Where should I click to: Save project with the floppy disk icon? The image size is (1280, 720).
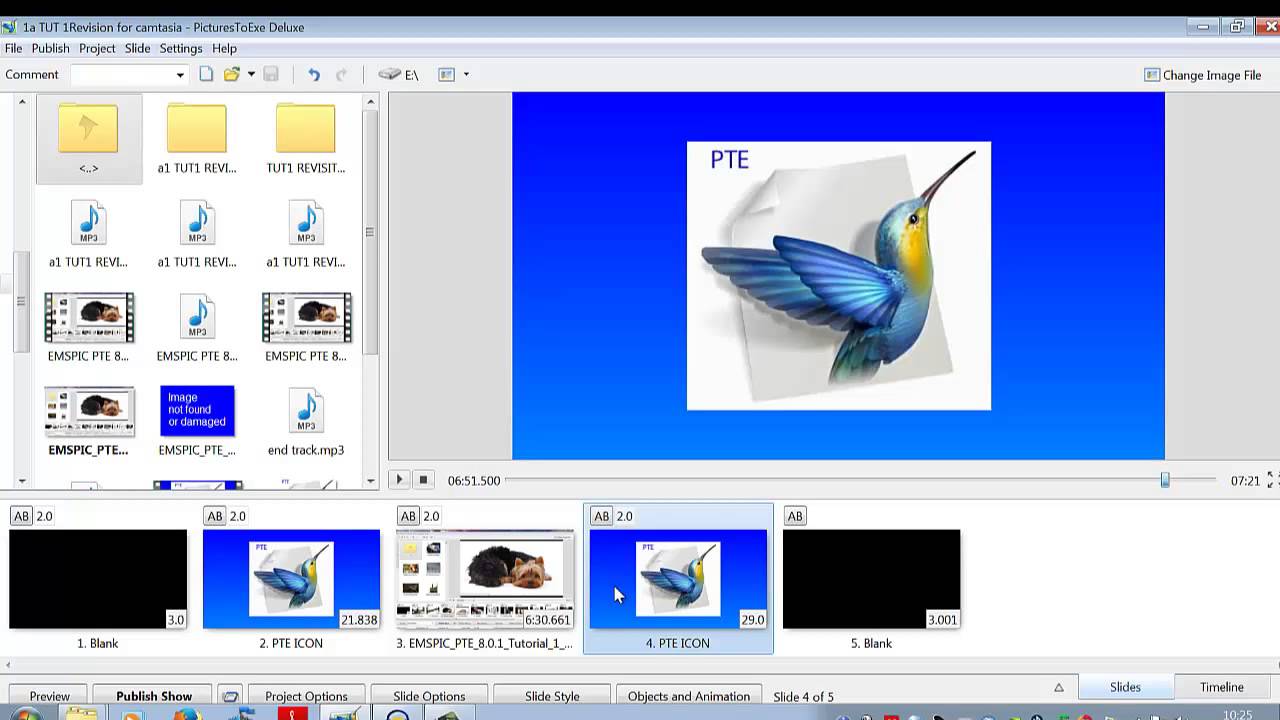tap(271, 74)
